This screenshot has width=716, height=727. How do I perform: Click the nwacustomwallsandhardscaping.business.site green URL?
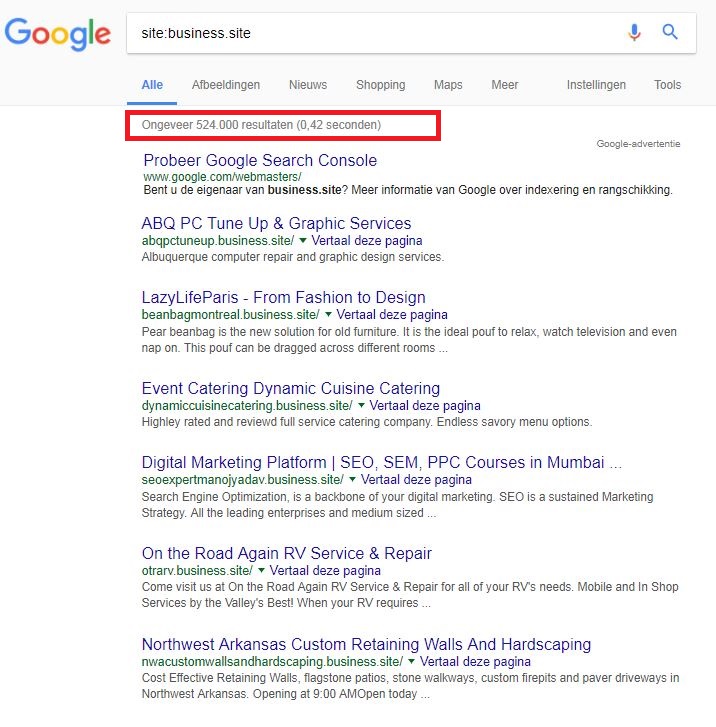(272, 661)
